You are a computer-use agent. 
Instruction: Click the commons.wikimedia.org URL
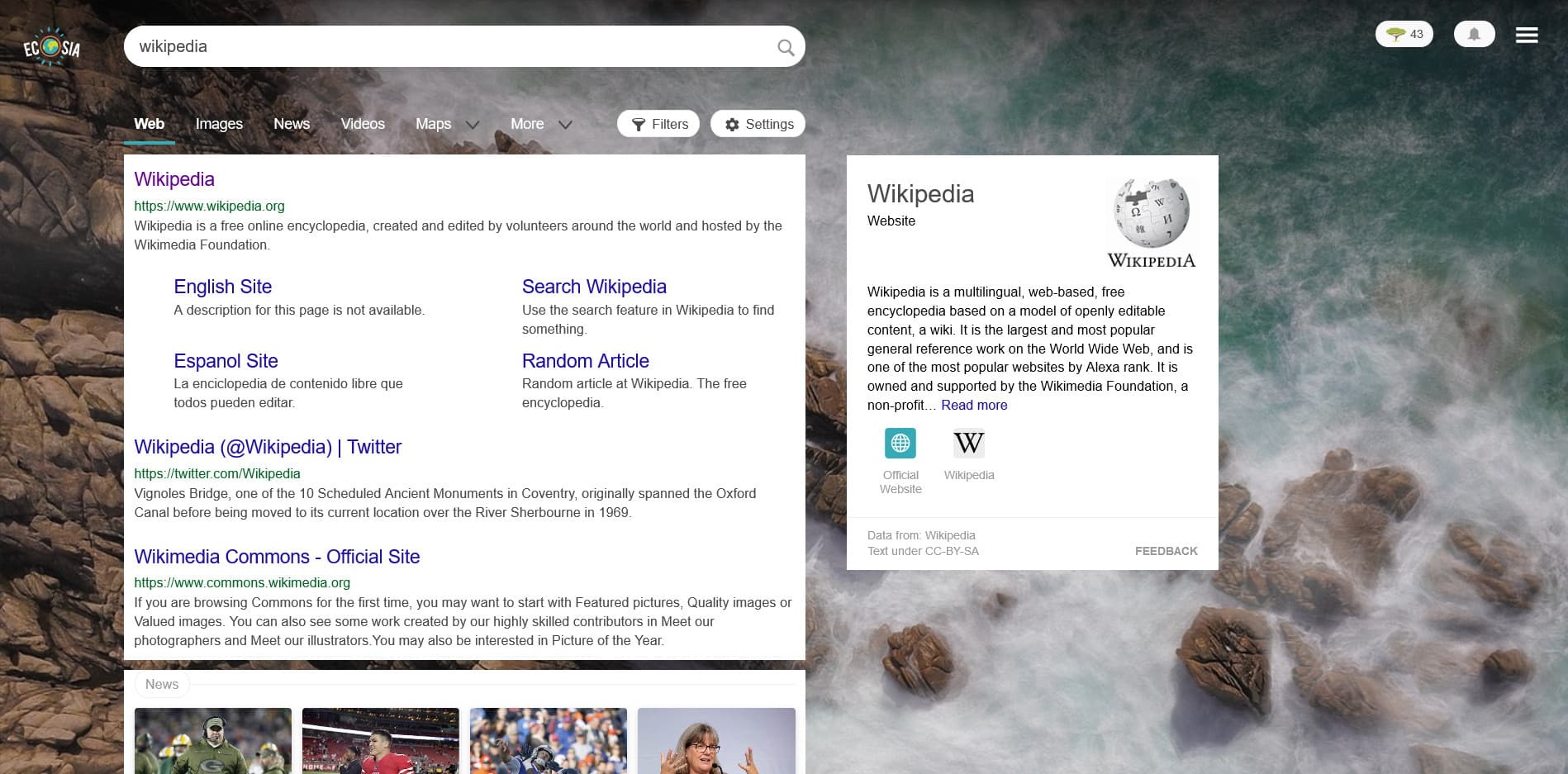coord(242,582)
